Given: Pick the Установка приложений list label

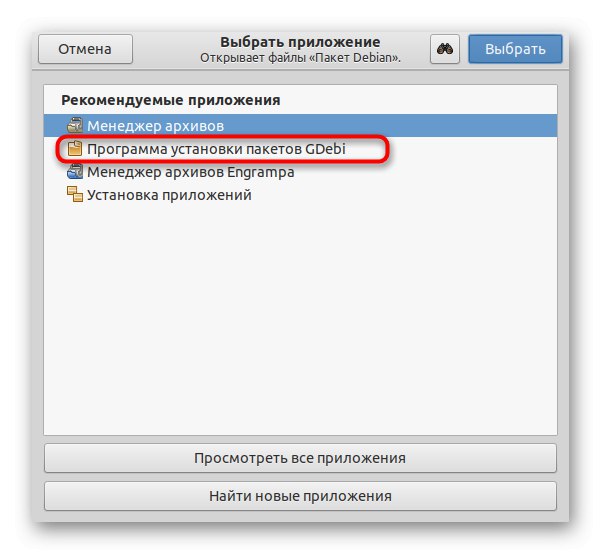Looking at the screenshot, I should tap(169, 195).
